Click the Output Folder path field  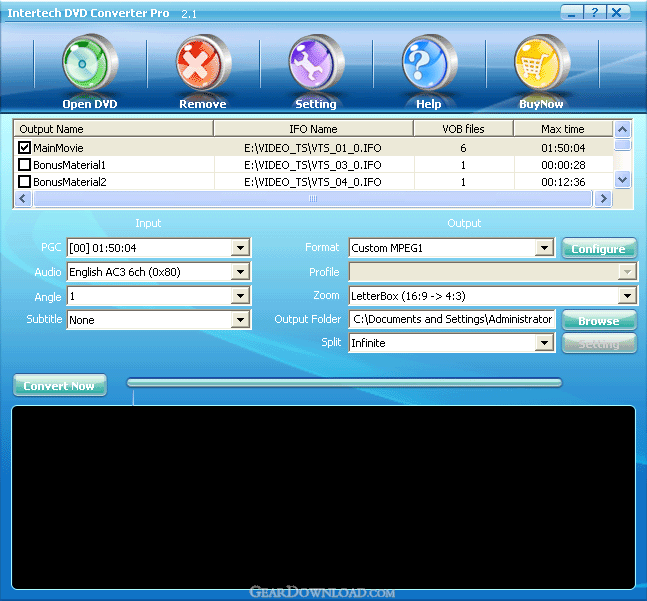point(452,319)
